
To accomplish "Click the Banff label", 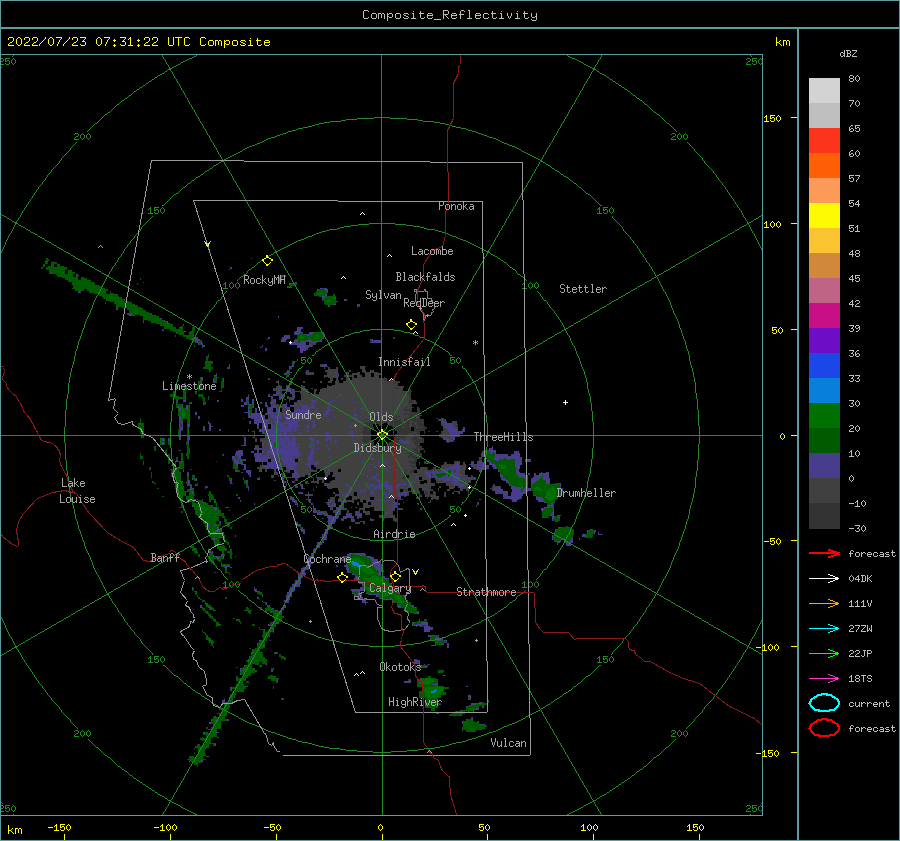I will click(x=165, y=557).
